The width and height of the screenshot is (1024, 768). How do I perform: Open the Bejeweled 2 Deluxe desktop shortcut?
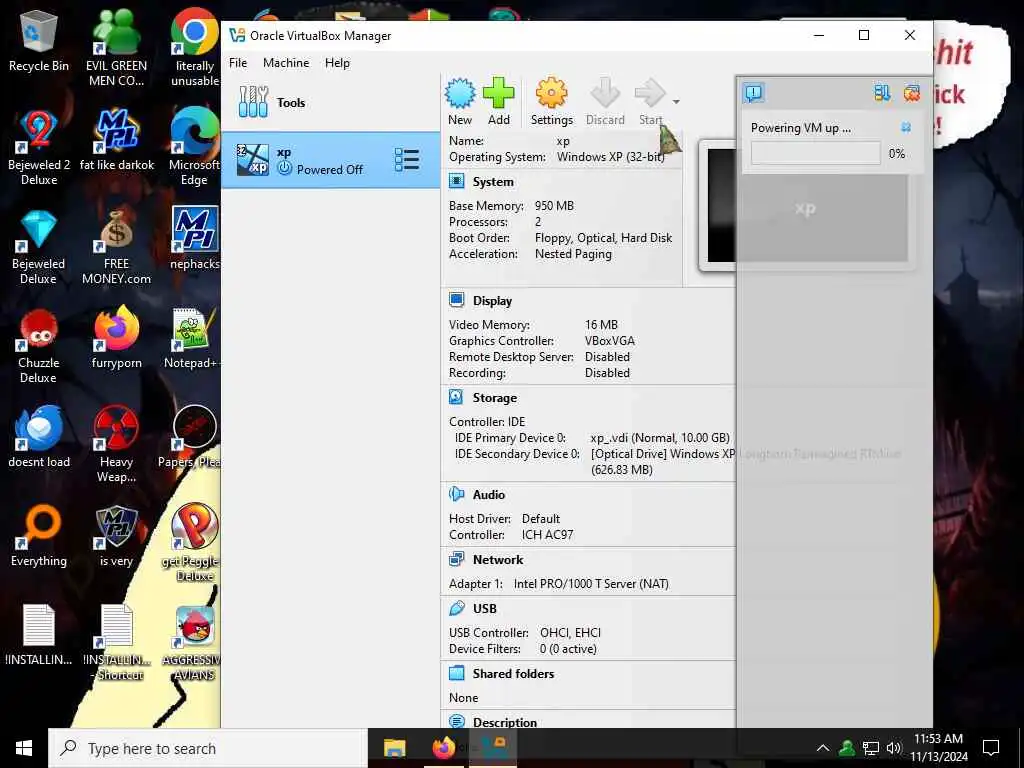39,148
